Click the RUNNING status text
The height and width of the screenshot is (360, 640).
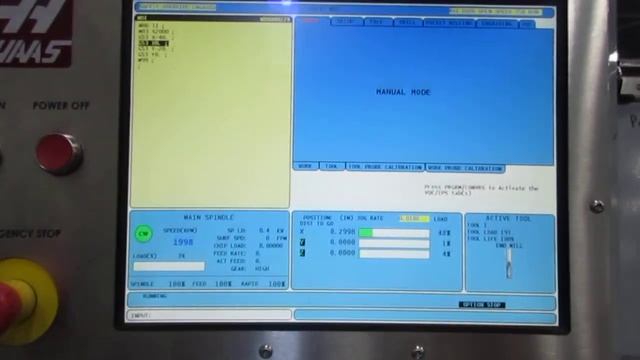[154, 296]
